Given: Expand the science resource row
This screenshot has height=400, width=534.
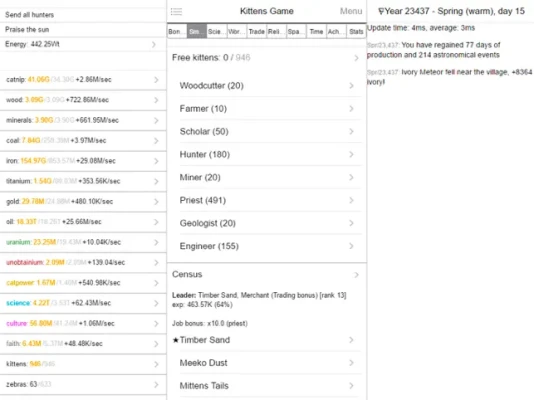Looking at the screenshot, I should tap(83, 303).
